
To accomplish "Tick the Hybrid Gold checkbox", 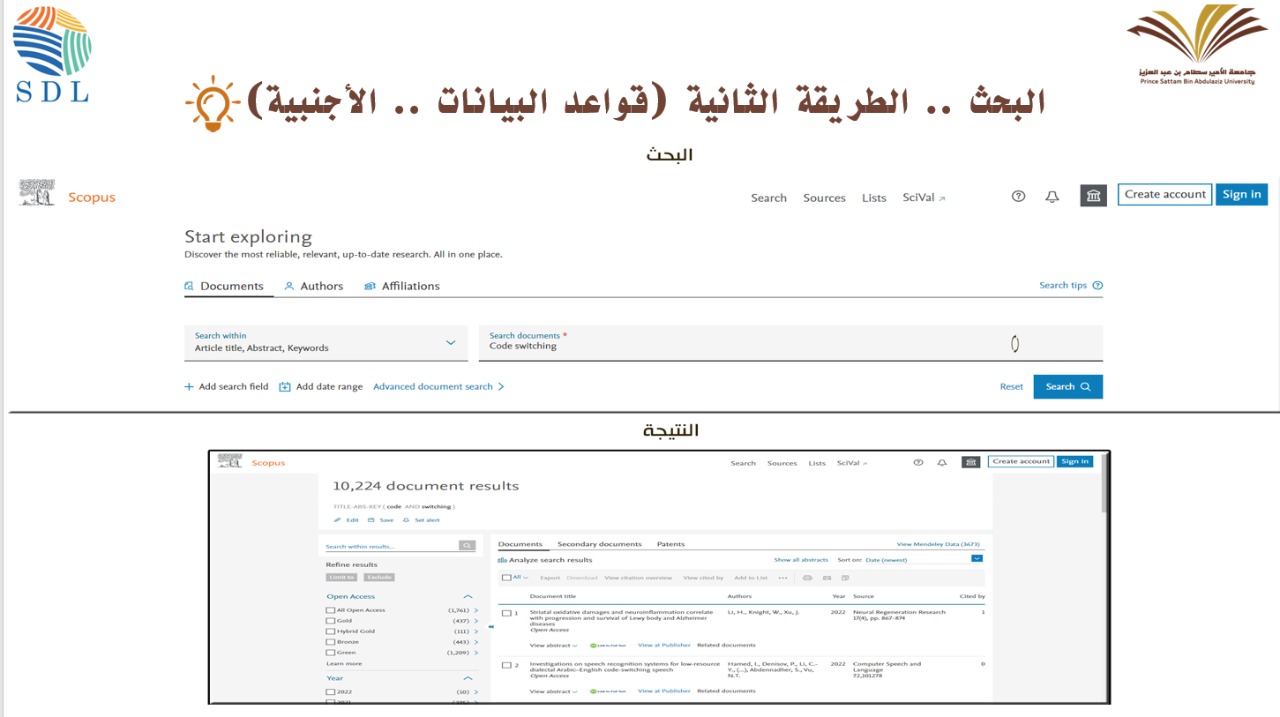I will click(x=330, y=632).
